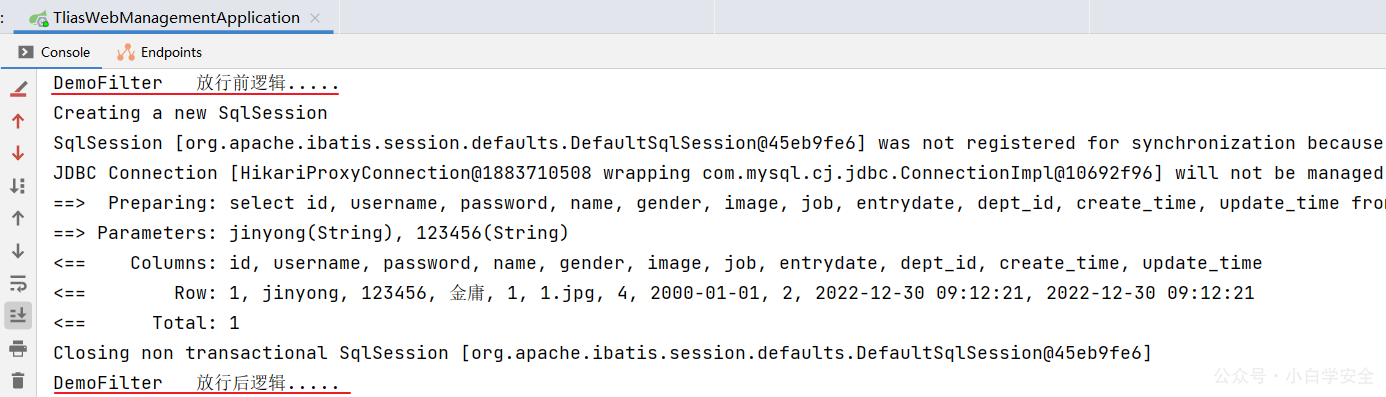Switch to the Console tab
Image resolution: width=1386 pixels, height=397 pixels.
click(x=54, y=52)
